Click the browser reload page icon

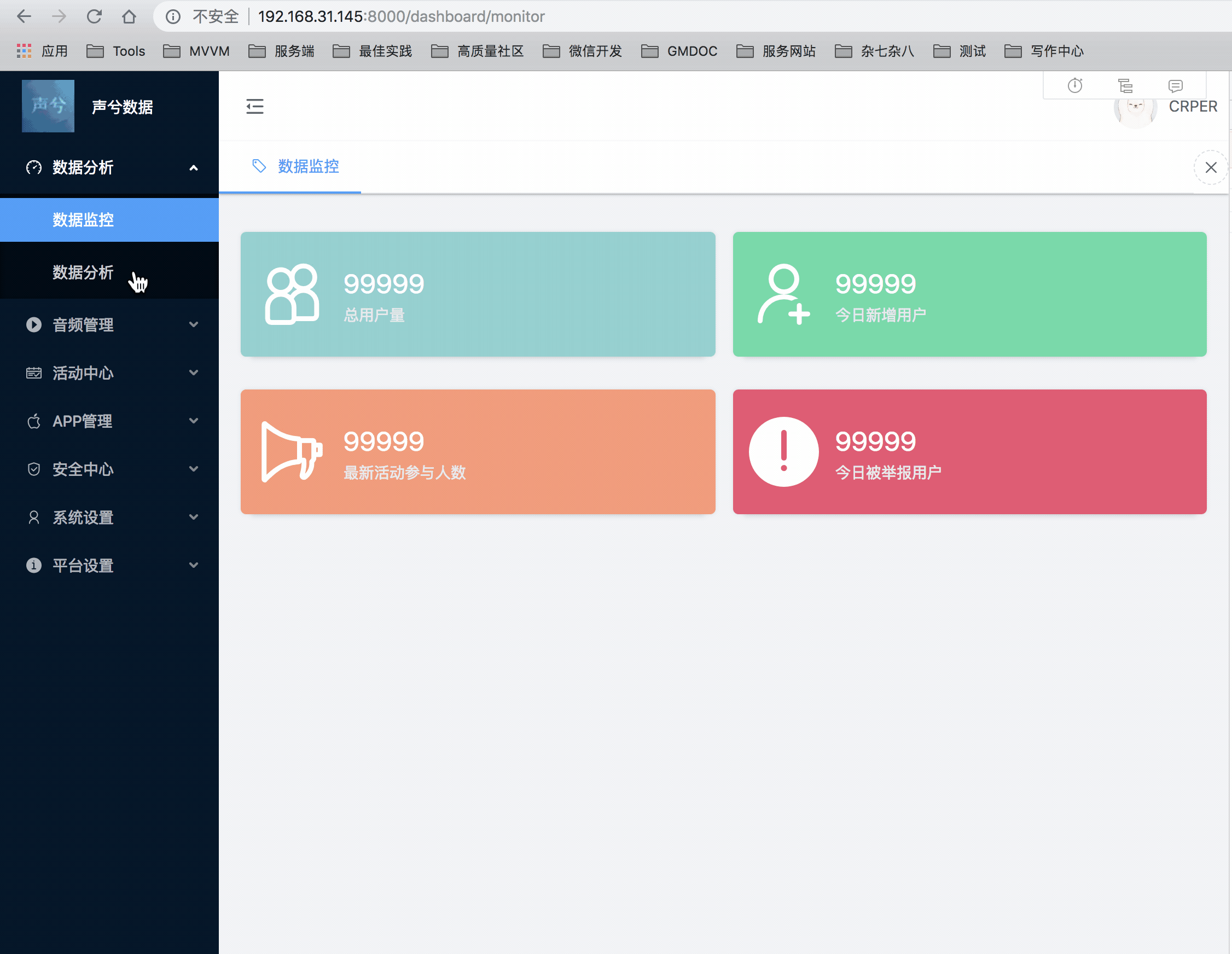(94, 16)
